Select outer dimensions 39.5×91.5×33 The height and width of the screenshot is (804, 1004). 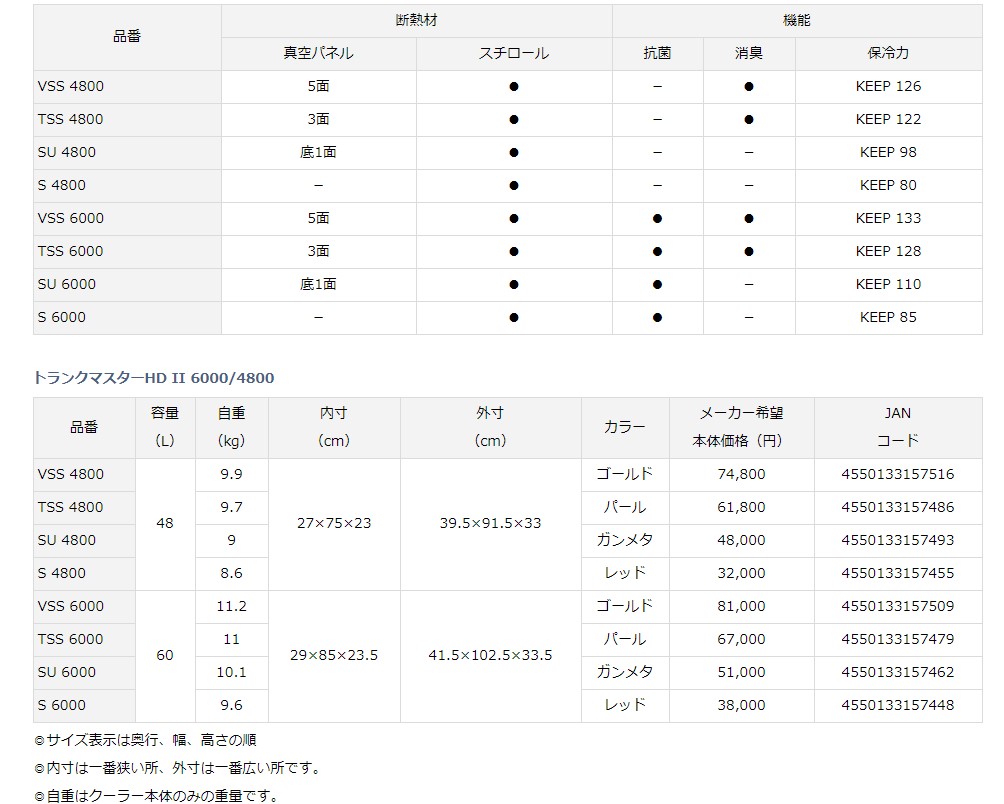[x=490, y=524]
